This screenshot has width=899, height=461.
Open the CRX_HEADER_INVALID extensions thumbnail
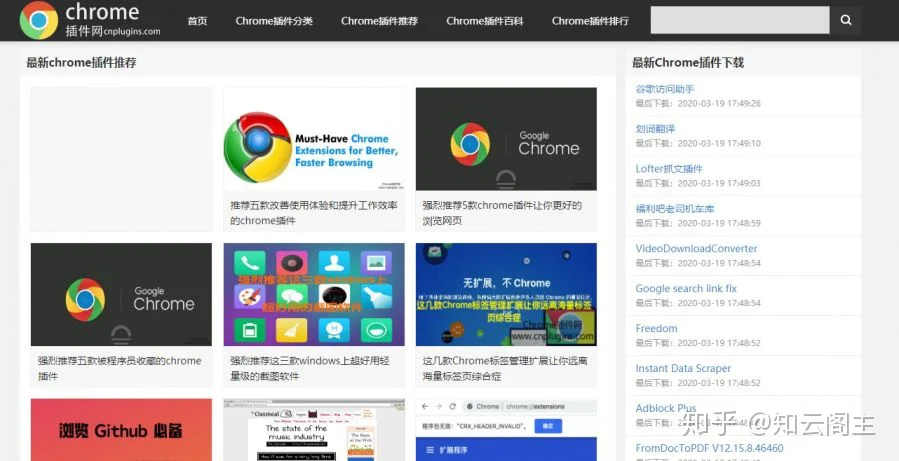506,430
